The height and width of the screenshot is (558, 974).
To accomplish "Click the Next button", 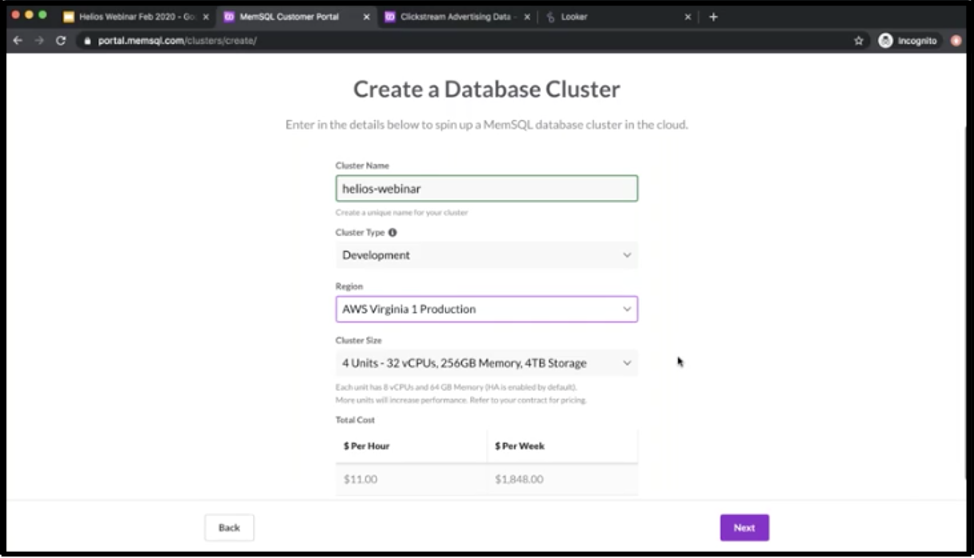I will (x=744, y=528).
